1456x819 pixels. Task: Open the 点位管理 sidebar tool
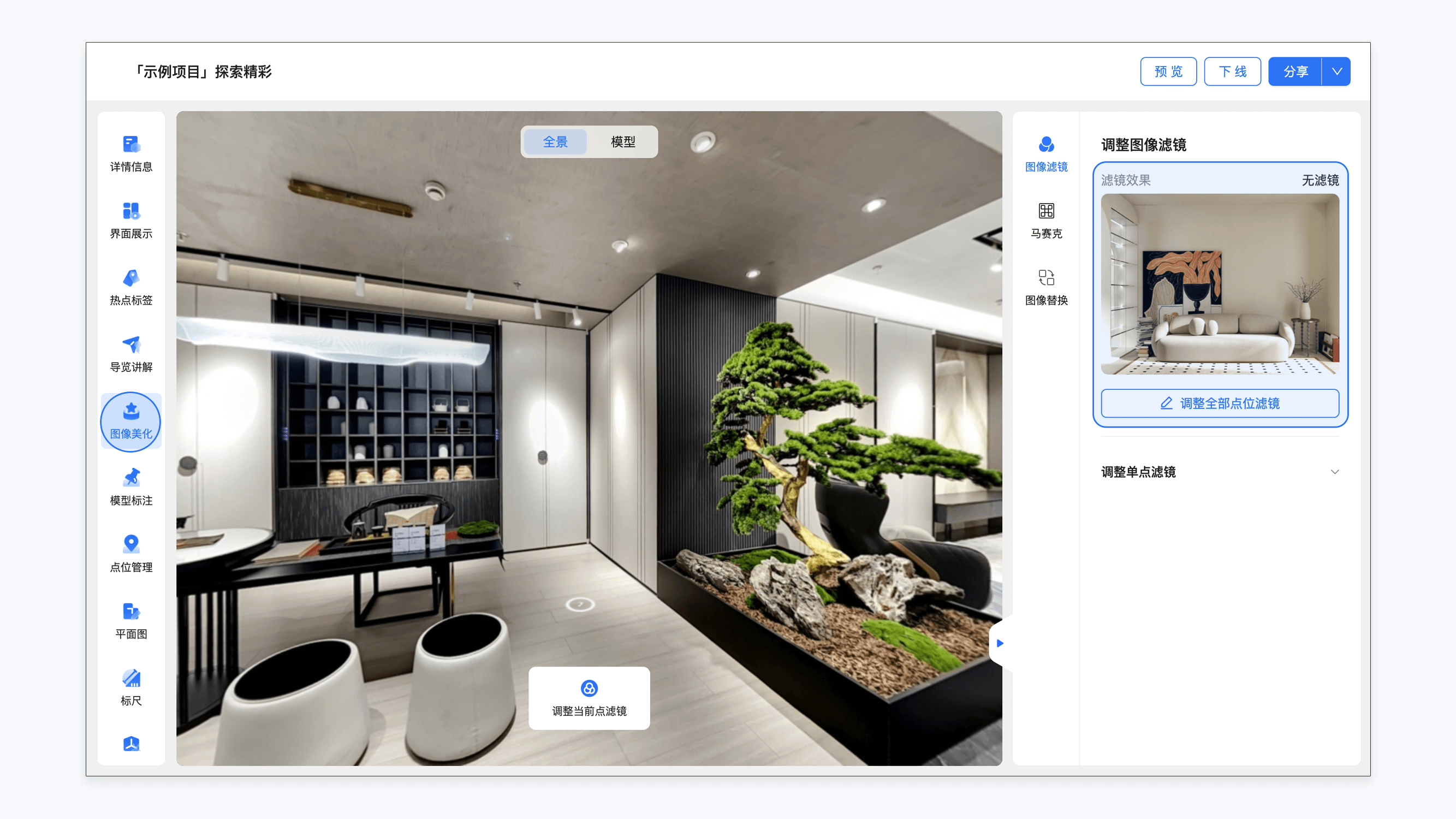(x=131, y=554)
